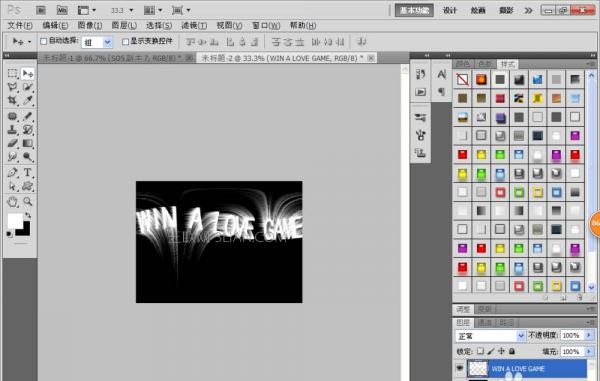Viewport: 600px width, 381px height.
Task: Switch to the 摄影 workspace
Action: [x=506, y=10]
